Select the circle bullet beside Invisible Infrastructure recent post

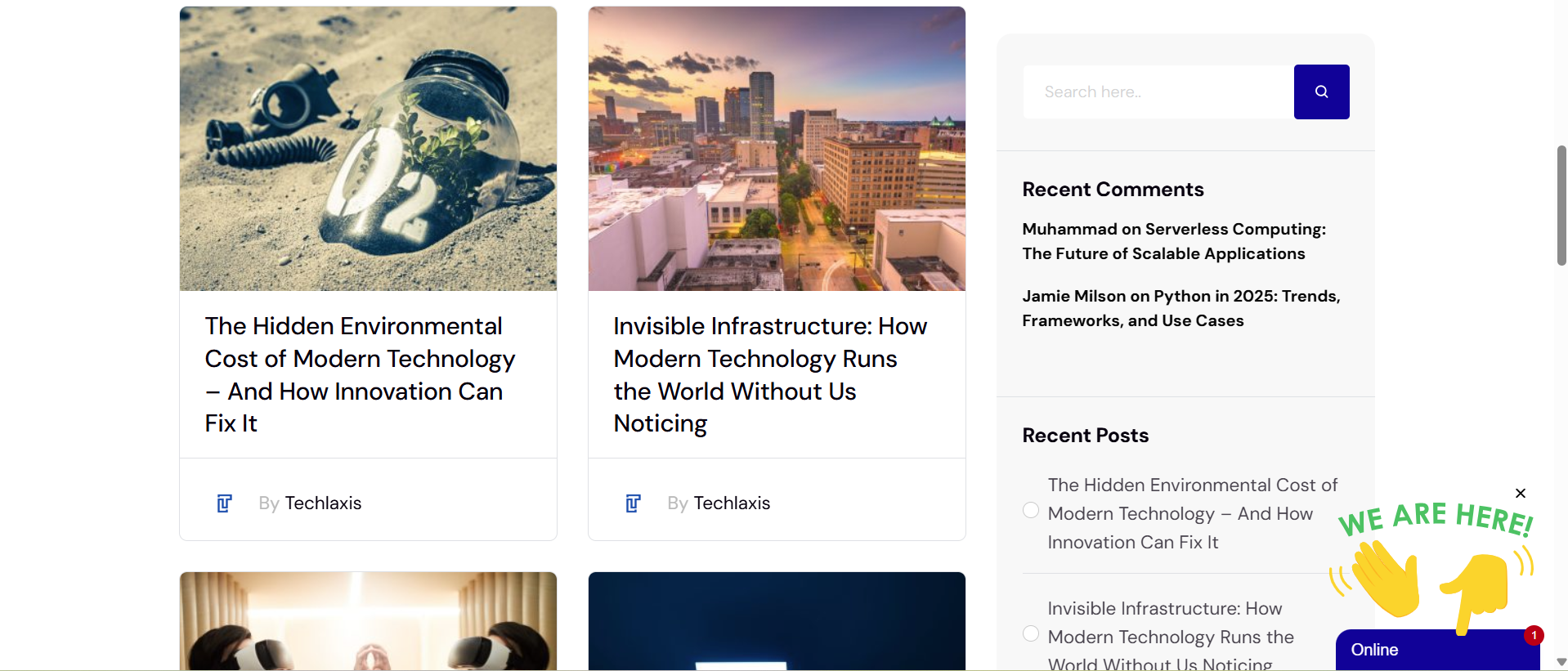click(1031, 634)
